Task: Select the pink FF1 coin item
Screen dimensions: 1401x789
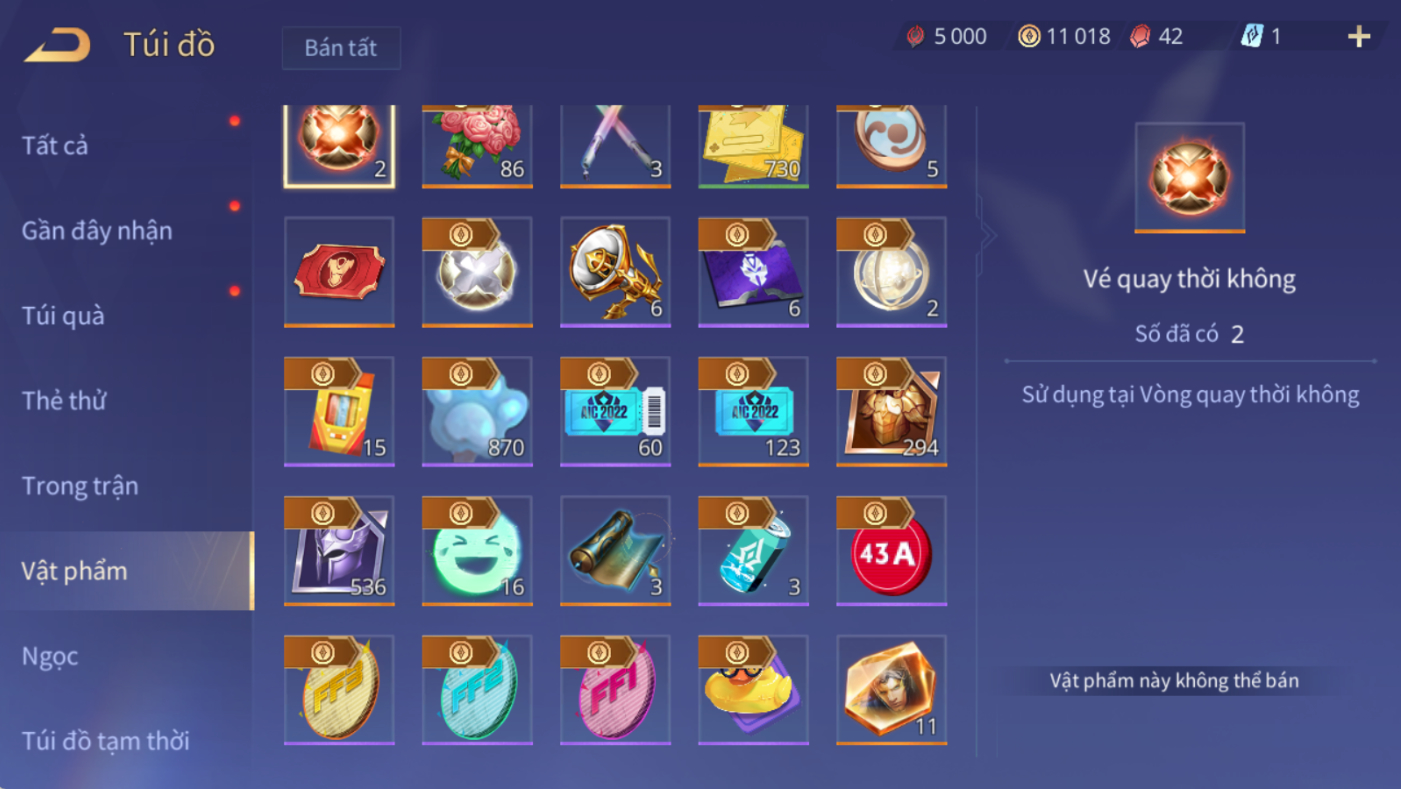Action: (x=615, y=690)
